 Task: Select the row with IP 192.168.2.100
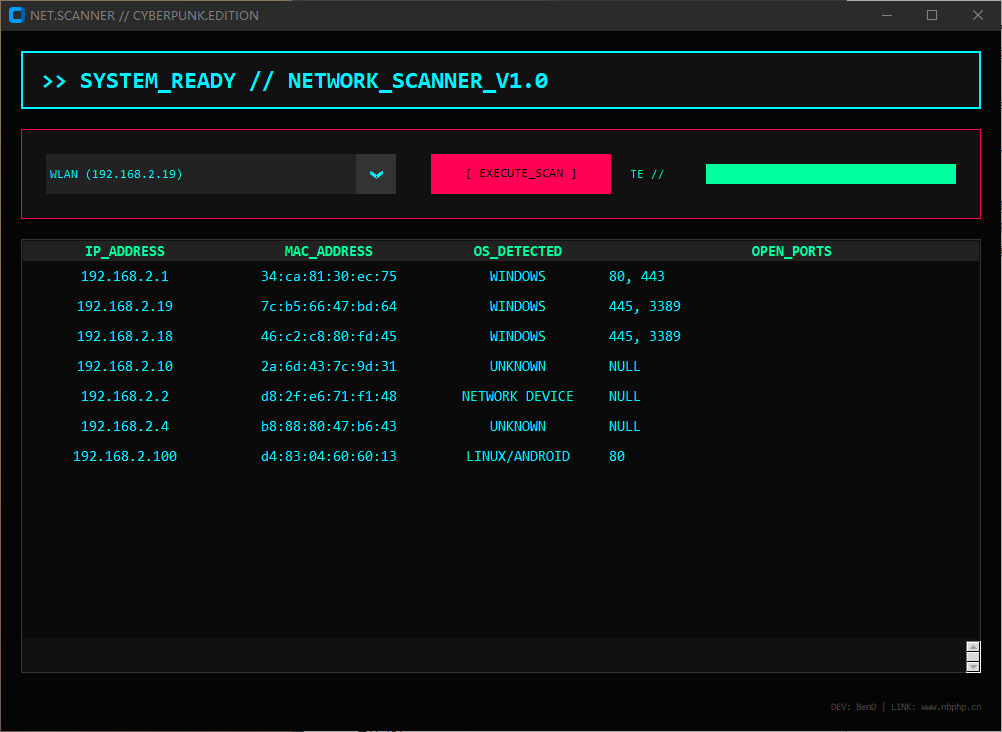(500, 456)
